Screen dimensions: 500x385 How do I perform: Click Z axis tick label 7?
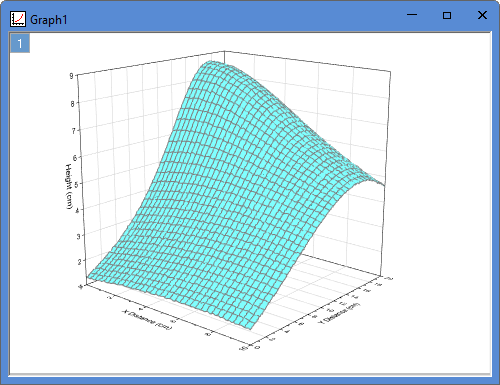(x=73, y=131)
